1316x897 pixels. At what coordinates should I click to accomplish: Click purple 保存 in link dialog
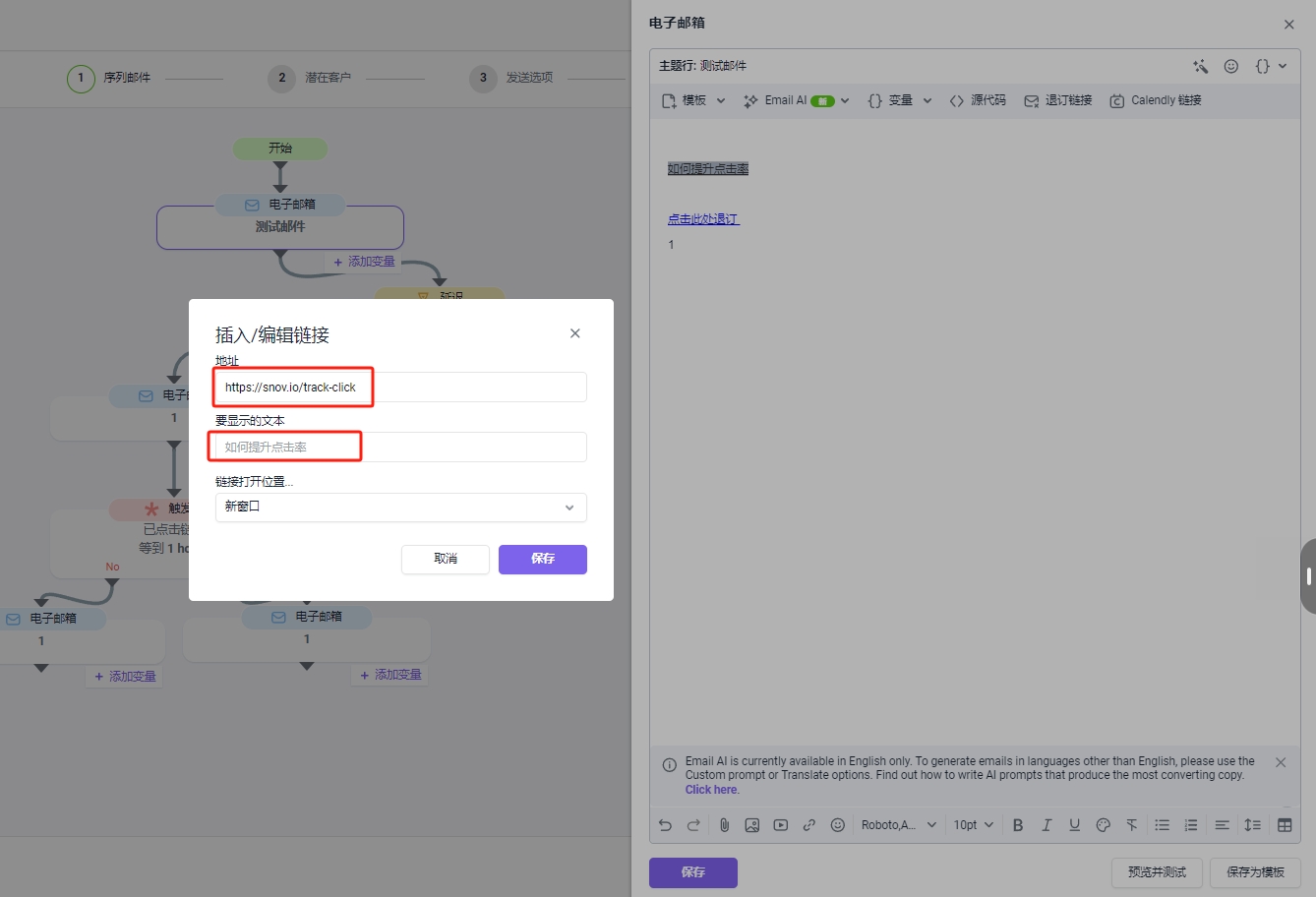(x=543, y=559)
